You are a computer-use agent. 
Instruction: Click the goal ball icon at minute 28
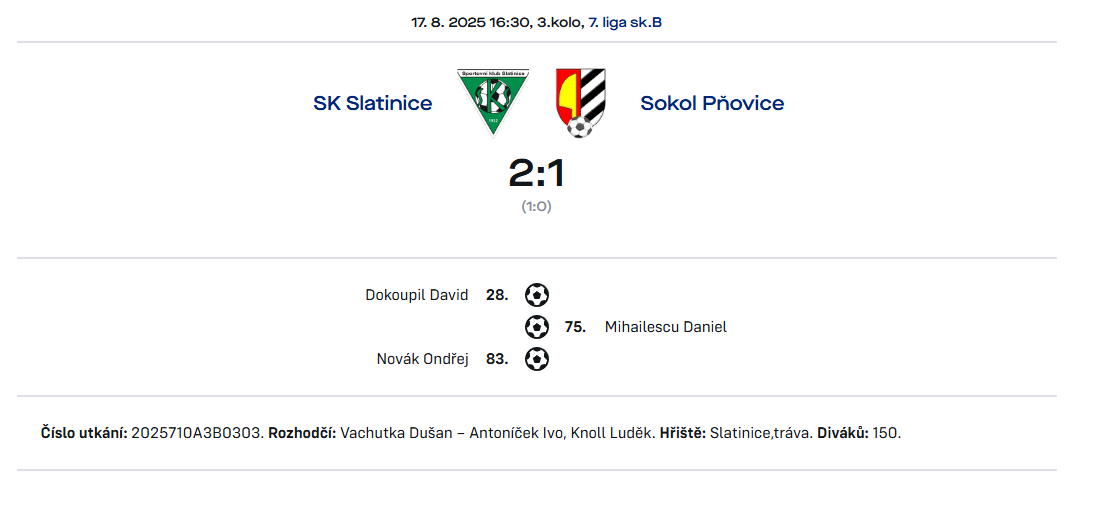pyautogui.click(x=537, y=295)
